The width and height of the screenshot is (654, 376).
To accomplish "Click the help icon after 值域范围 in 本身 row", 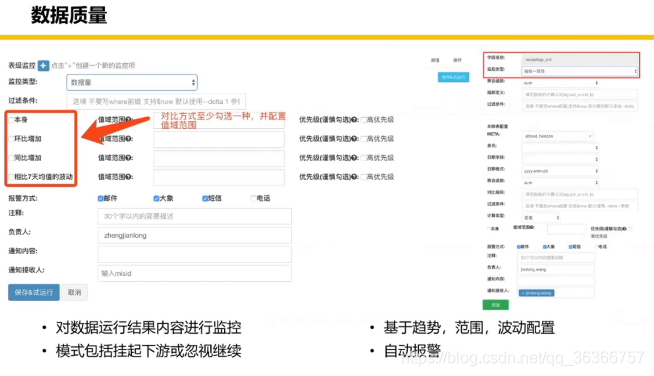I will pyautogui.click(x=128, y=119).
